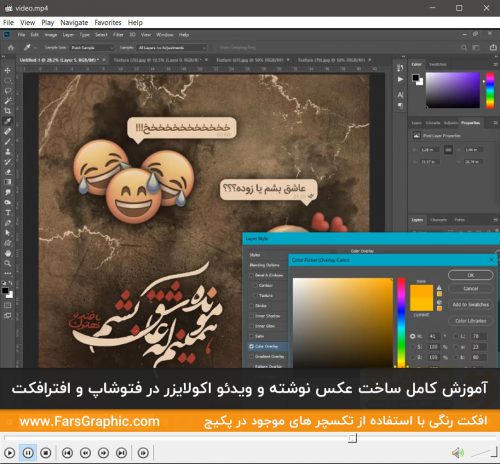Select the Properties panel tab
Screen dimensions: 500x464
click(470, 123)
